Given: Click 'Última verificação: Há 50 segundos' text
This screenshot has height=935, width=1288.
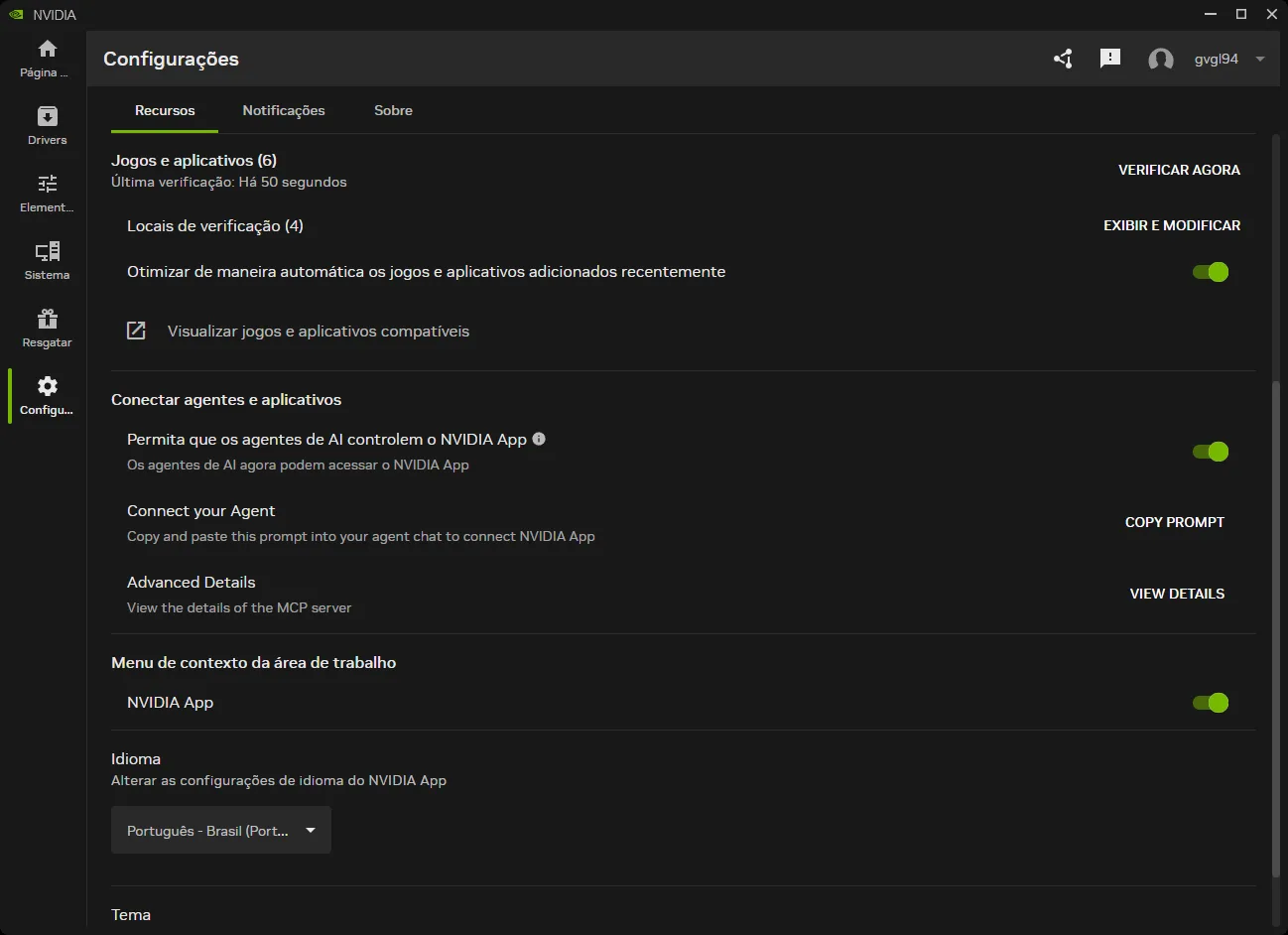Looking at the screenshot, I should pyautogui.click(x=229, y=182).
